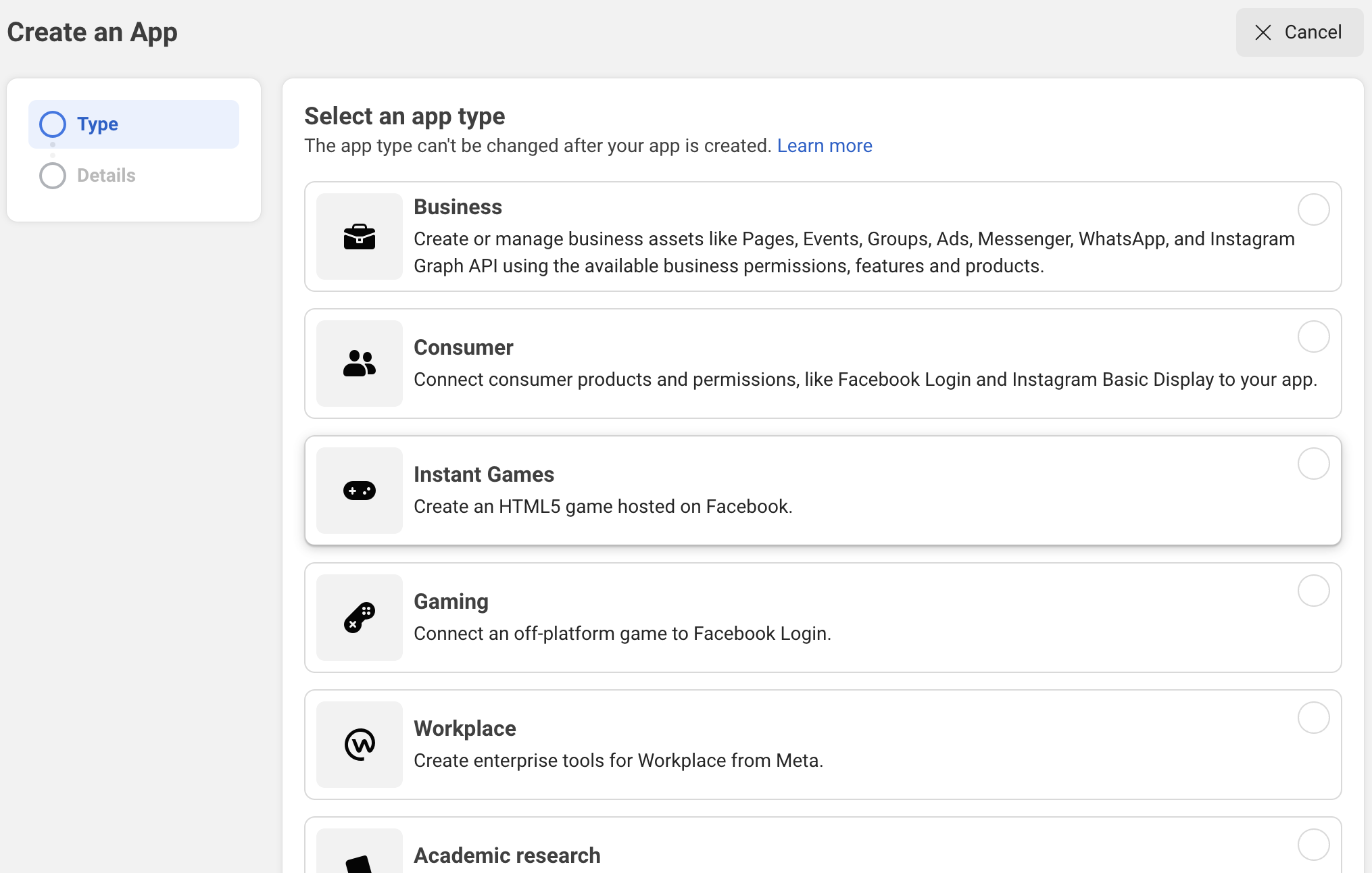Click the Gaming heading text
1372x873 pixels.
(x=451, y=601)
